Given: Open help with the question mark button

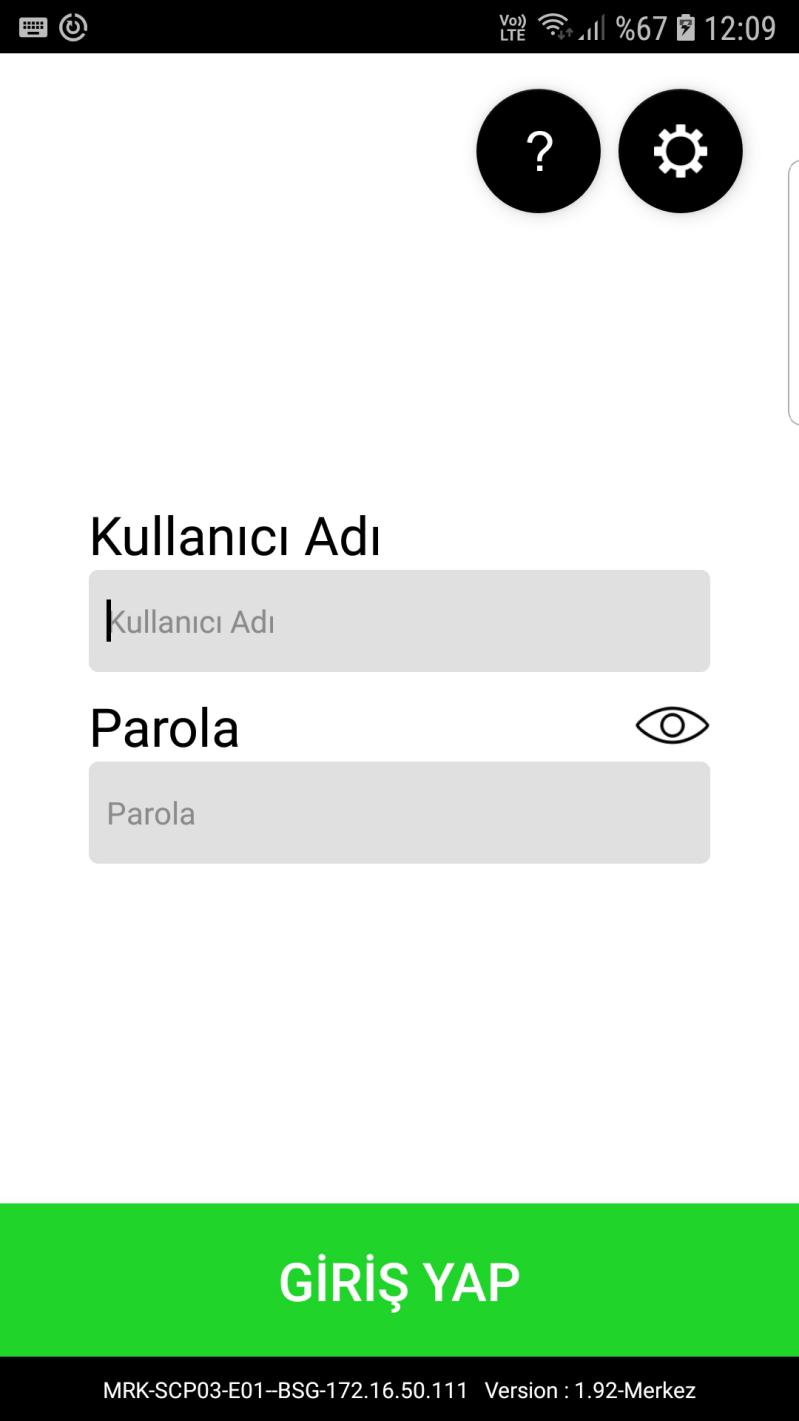Looking at the screenshot, I should (538, 151).
